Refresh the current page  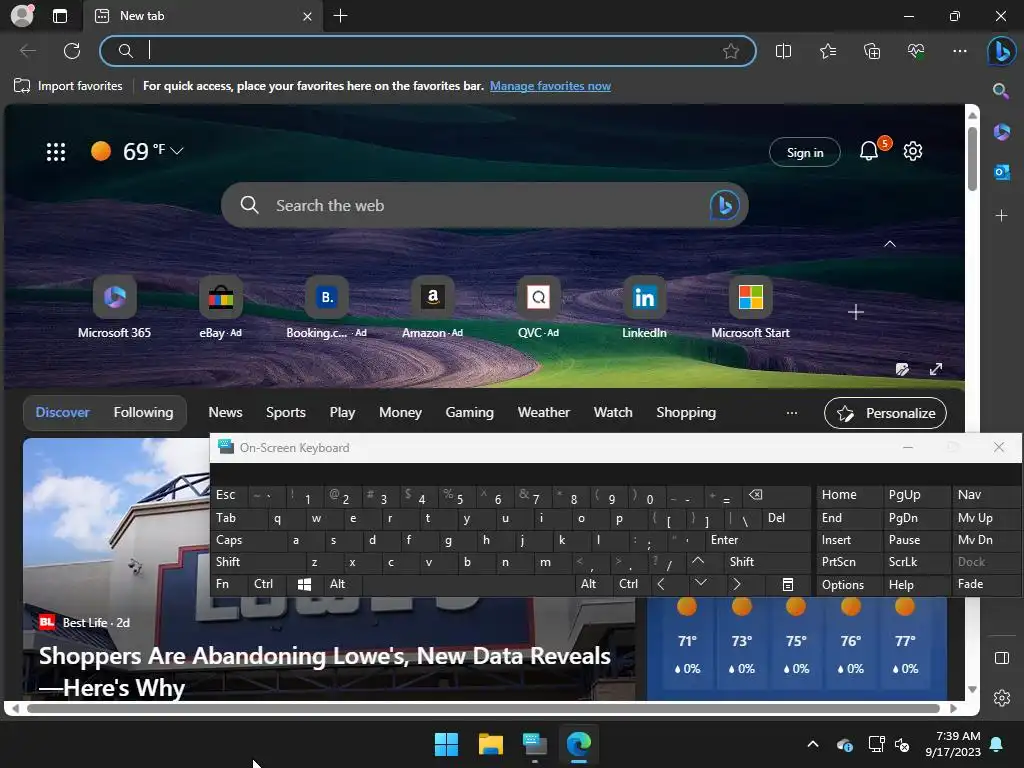pyautogui.click(x=72, y=51)
